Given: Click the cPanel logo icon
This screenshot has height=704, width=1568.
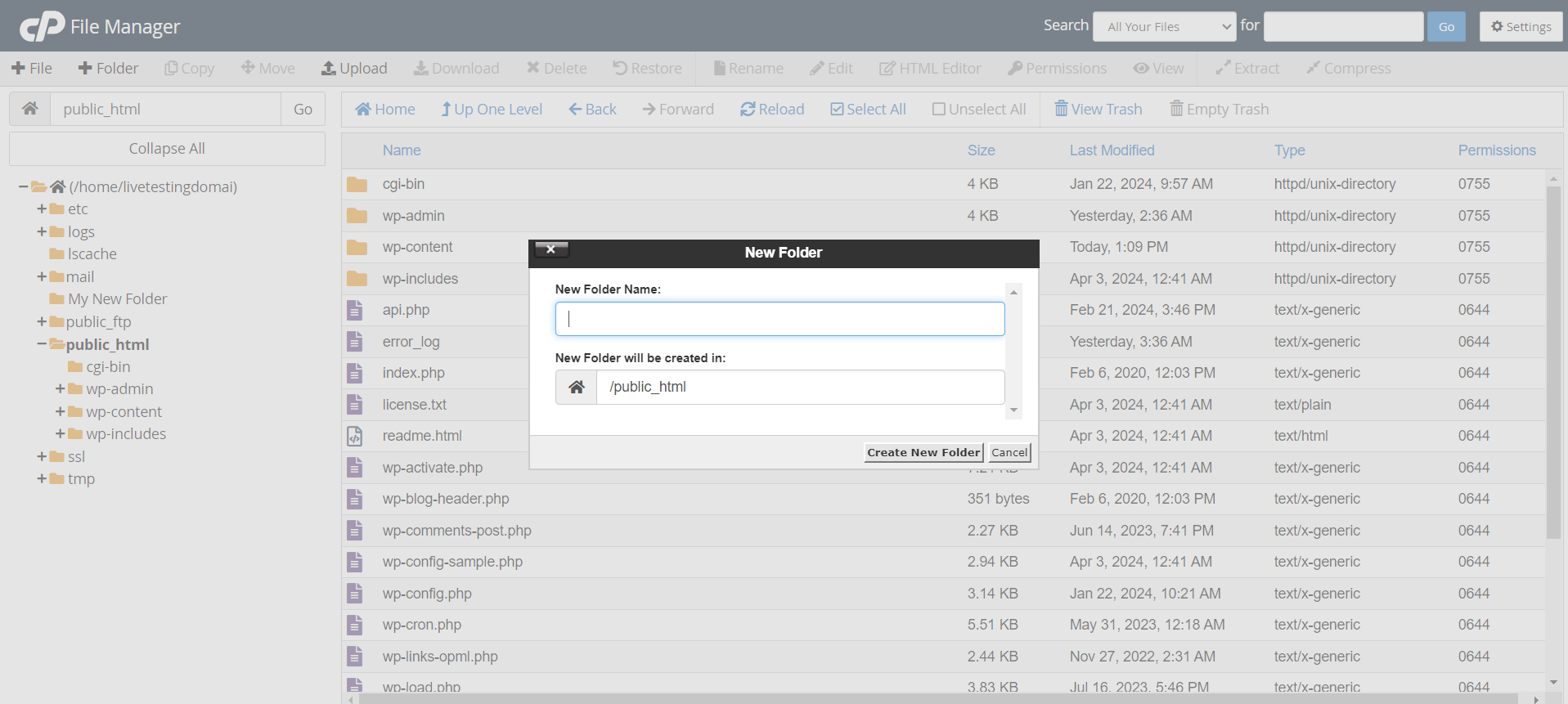Looking at the screenshot, I should (x=42, y=26).
